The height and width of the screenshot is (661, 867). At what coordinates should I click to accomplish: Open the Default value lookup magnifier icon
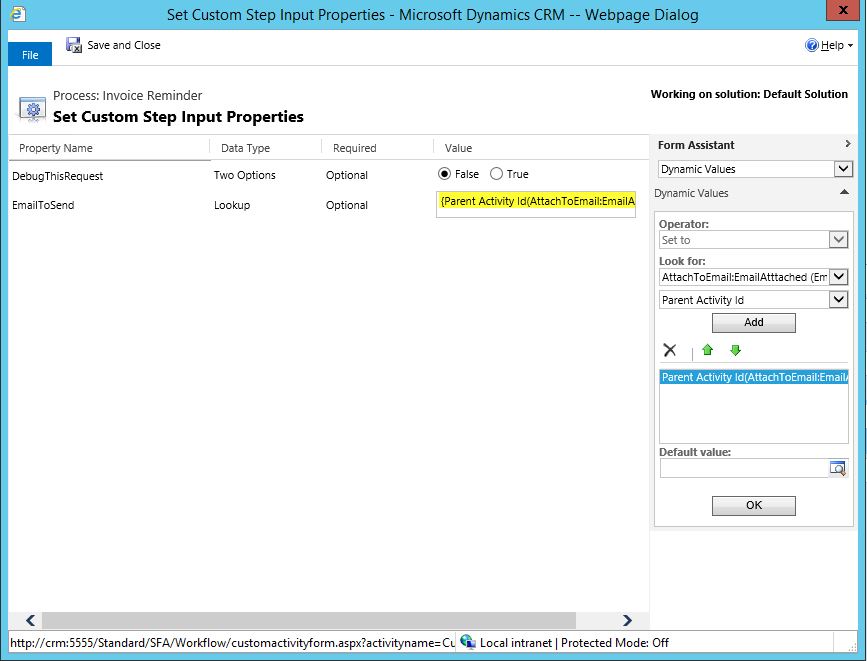coord(838,468)
